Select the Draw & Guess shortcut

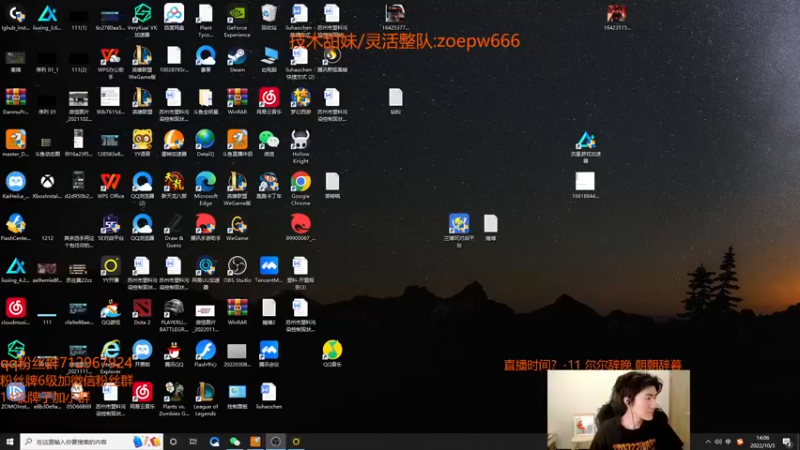click(x=174, y=231)
